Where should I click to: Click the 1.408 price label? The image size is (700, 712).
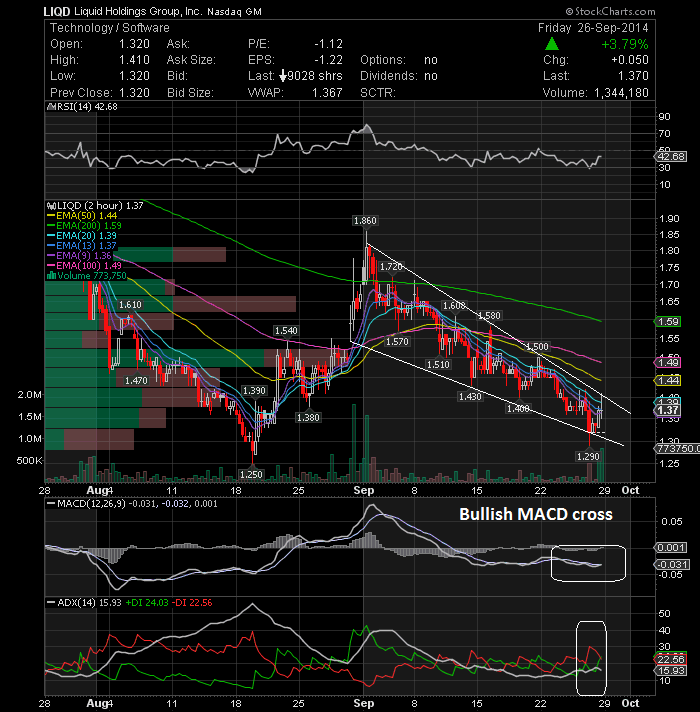click(x=518, y=409)
